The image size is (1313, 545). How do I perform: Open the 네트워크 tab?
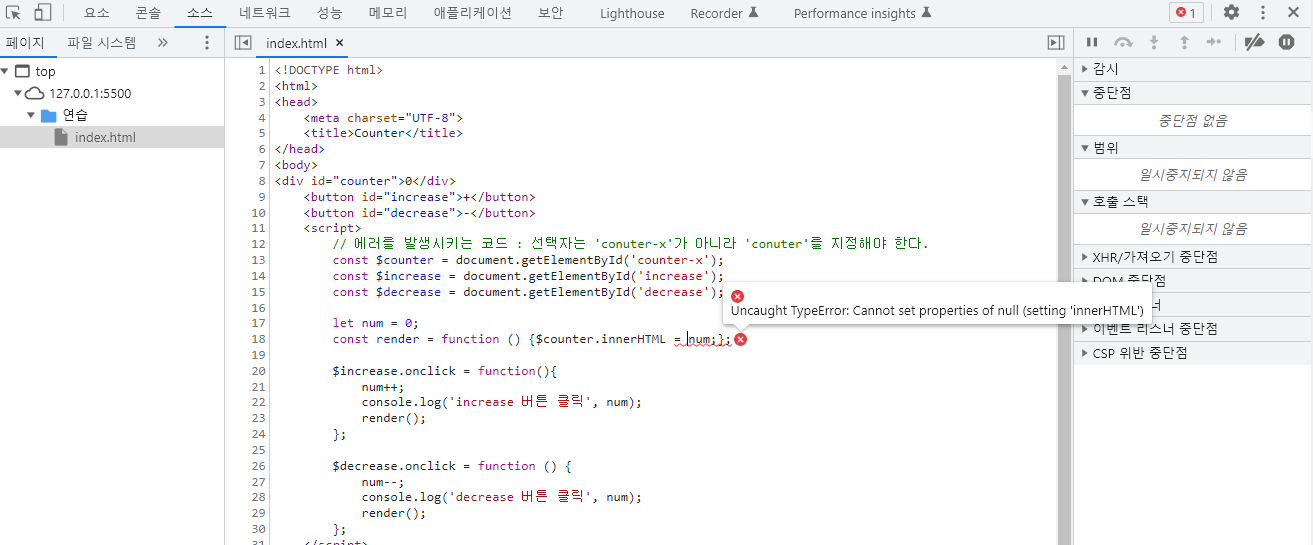coord(265,13)
